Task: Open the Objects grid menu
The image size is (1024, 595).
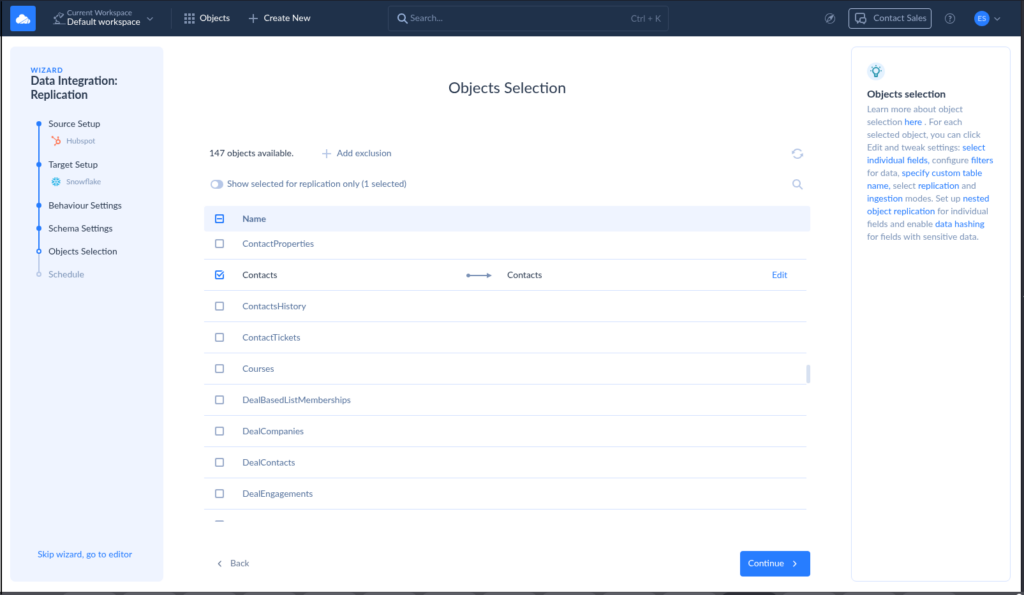Action: click(x=207, y=18)
